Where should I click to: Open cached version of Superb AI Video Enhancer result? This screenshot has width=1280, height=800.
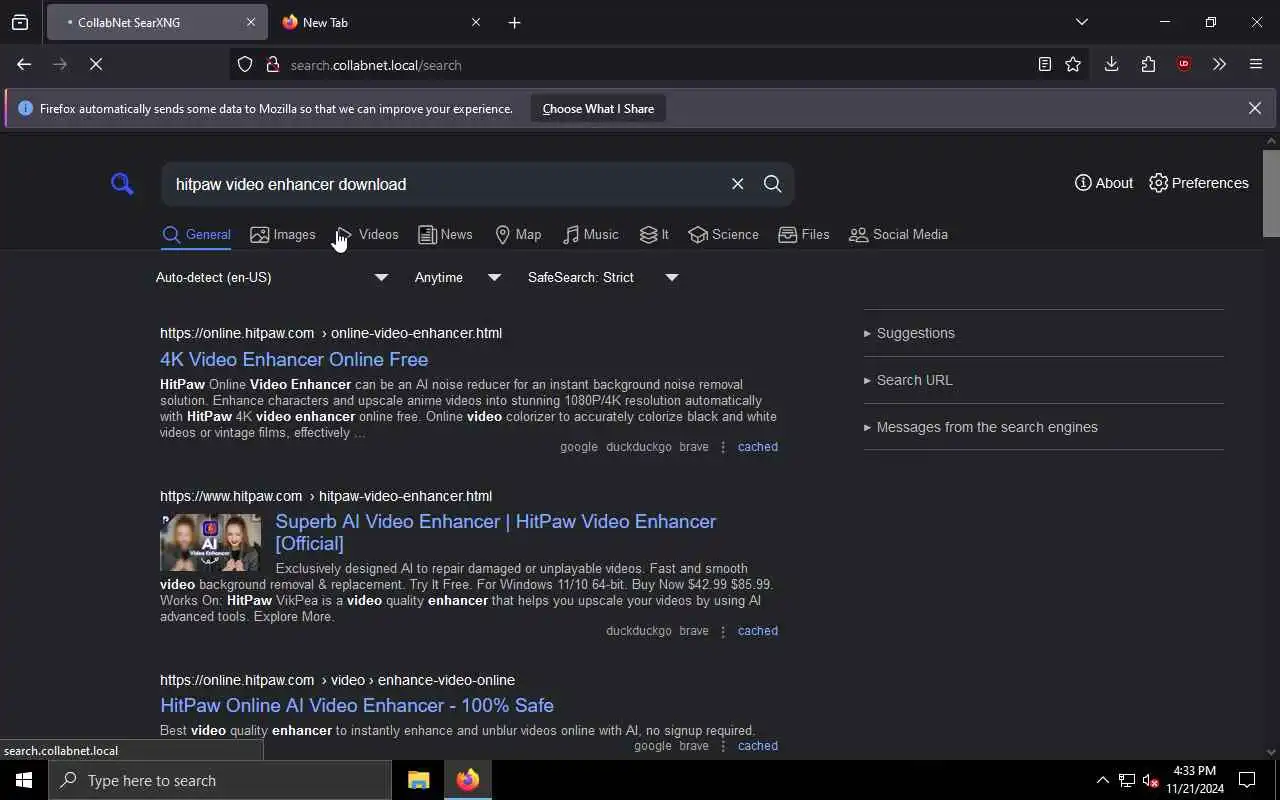click(x=757, y=631)
